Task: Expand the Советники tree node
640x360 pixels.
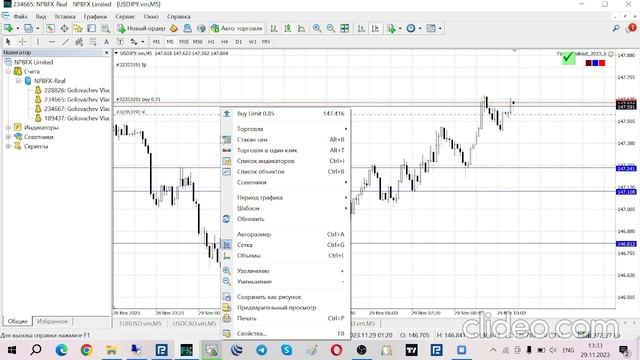Action: [8, 137]
